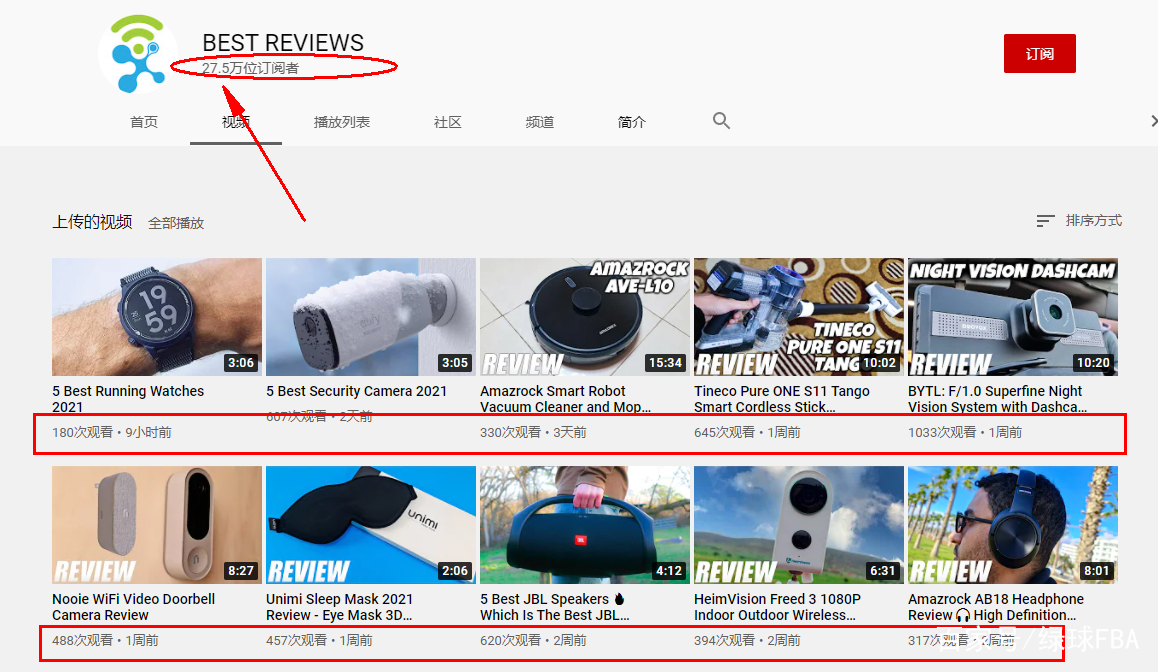Open HeimVision Freed 3 1080P video title
This screenshot has height=672, width=1158.
point(778,607)
